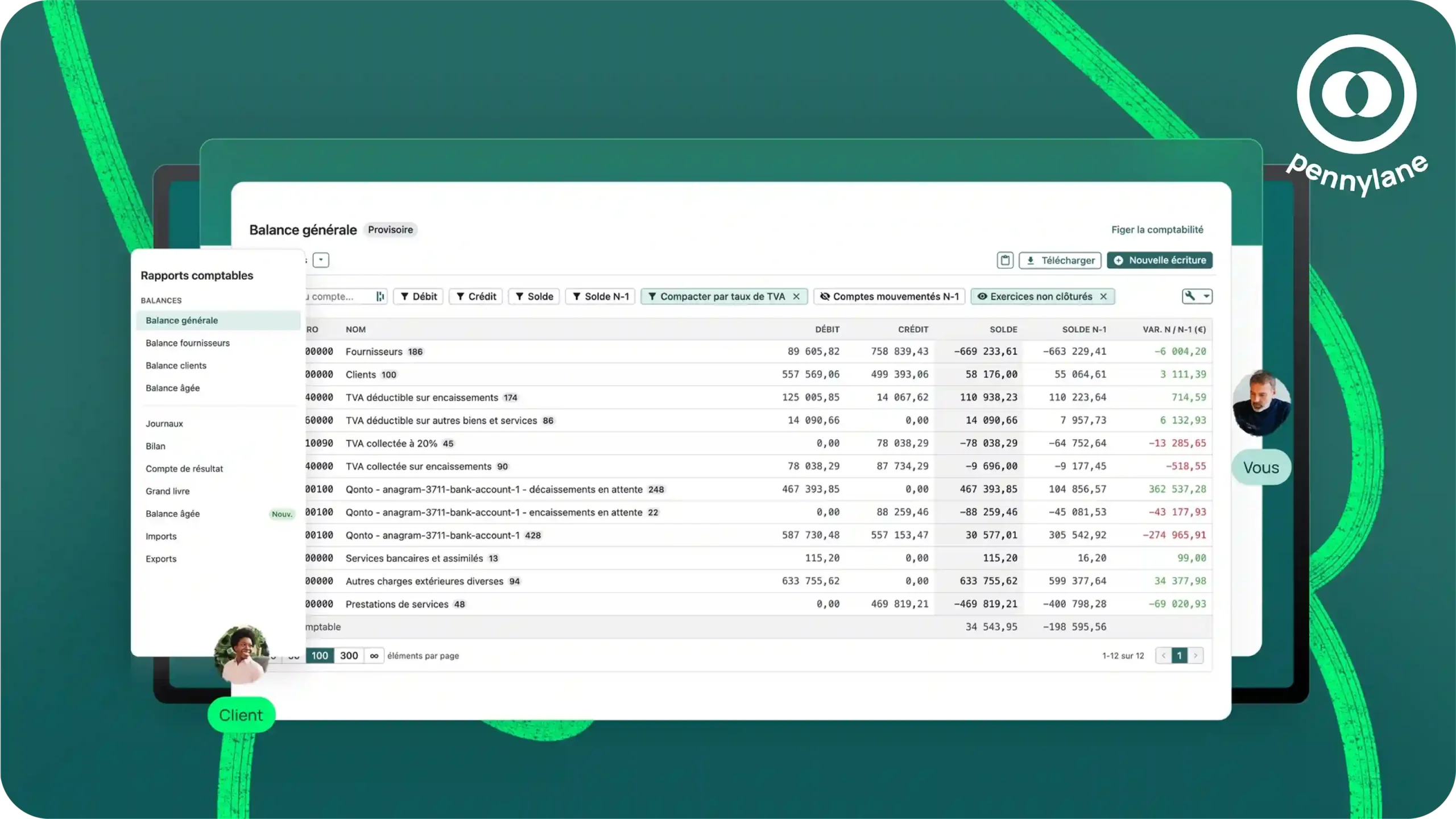The width and height of the screenshot is (1456, 819).
Task: Click the Provisoire status badge
Action: [390, 230]
